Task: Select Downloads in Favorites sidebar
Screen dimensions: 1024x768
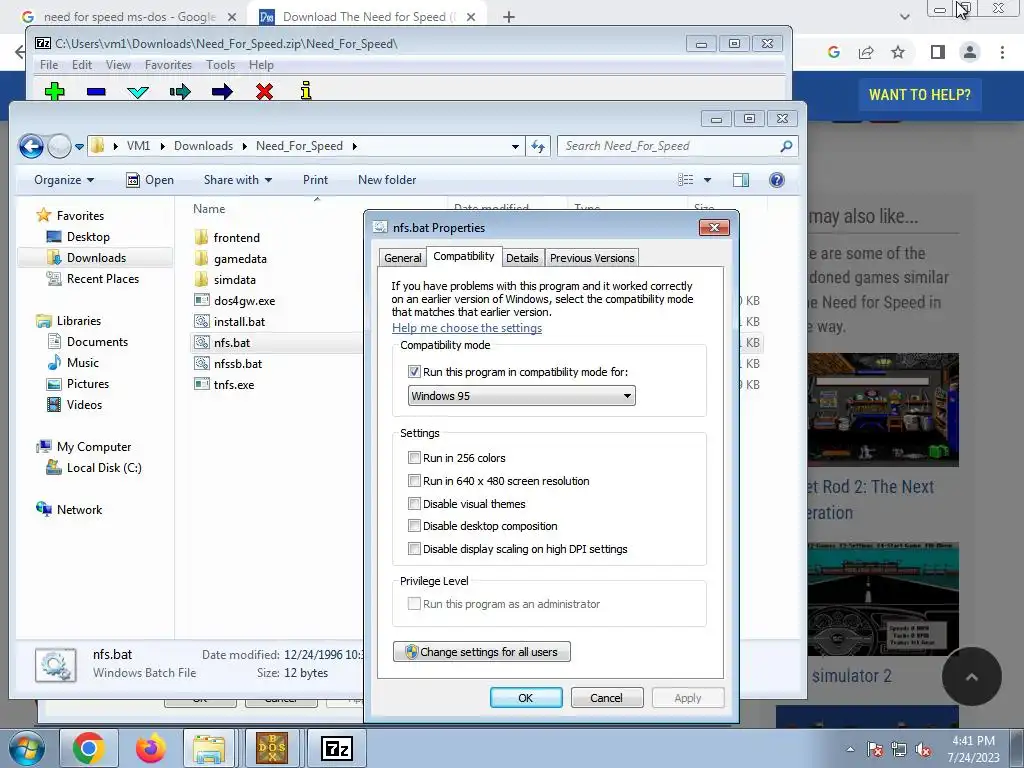Action: [x=96, y=258]
